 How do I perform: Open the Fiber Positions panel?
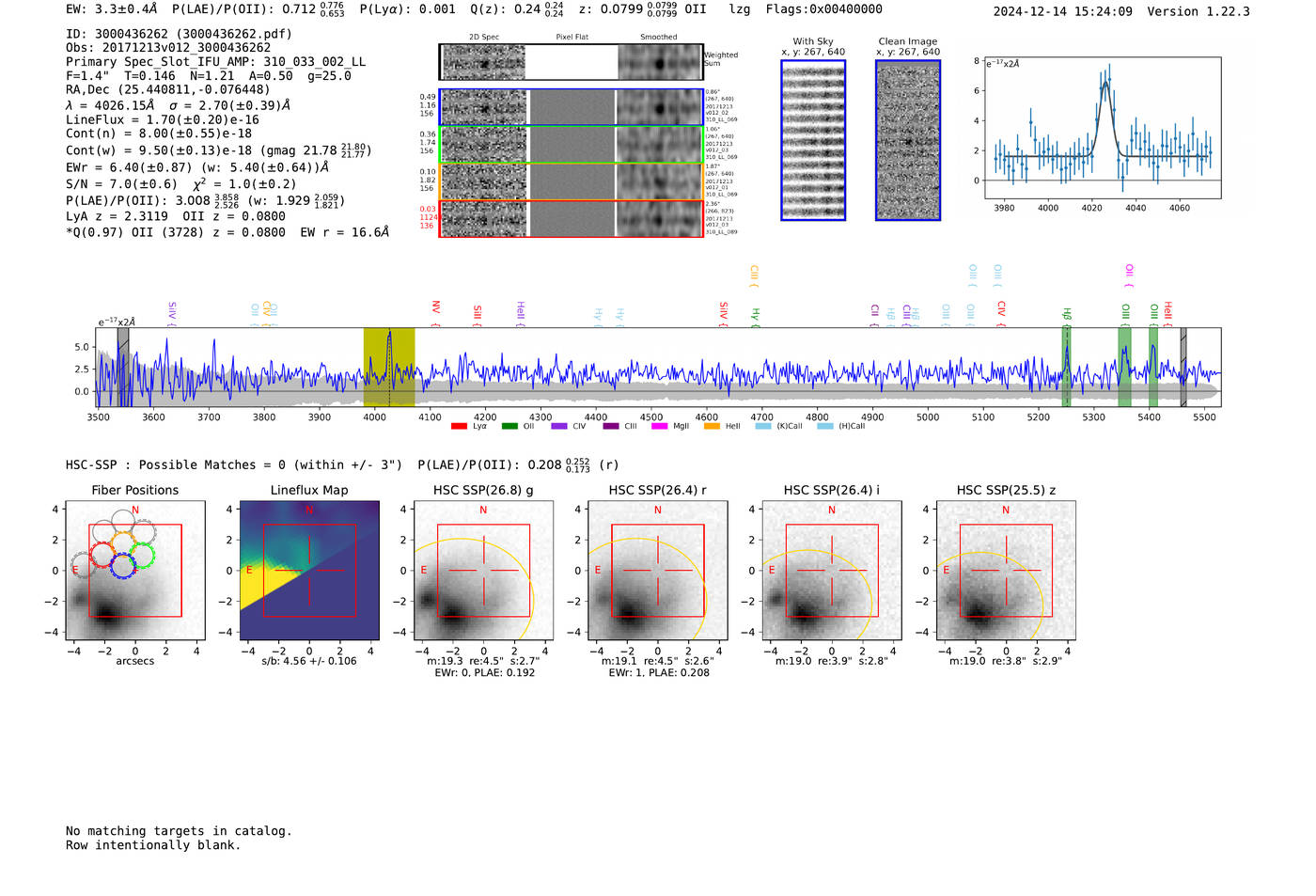135,571
